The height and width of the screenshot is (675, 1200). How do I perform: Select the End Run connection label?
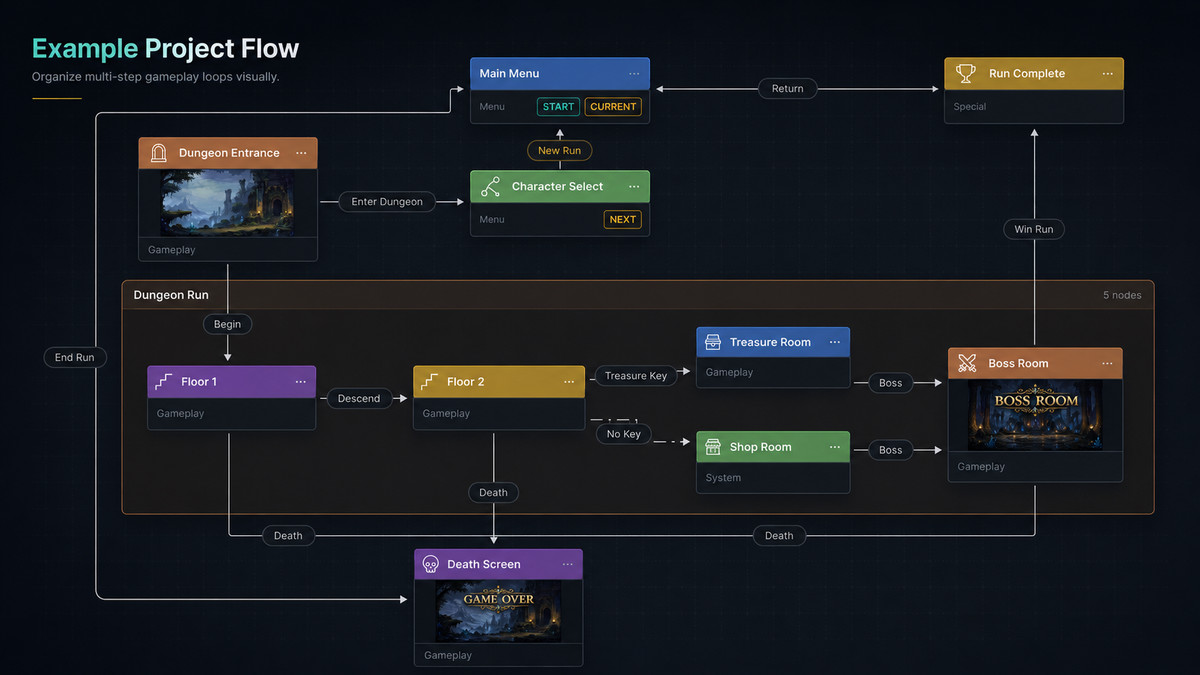pyautogui.click(x=75, y=357)
